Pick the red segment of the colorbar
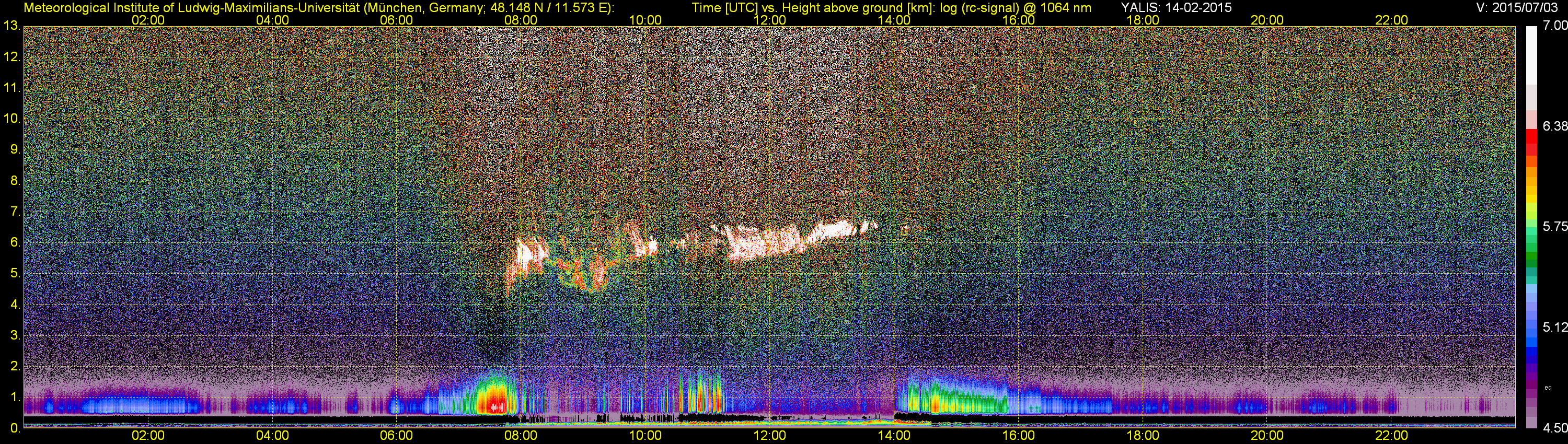Image resolution: width=1568 pixels, height=444 pixels. (1531, 137)
